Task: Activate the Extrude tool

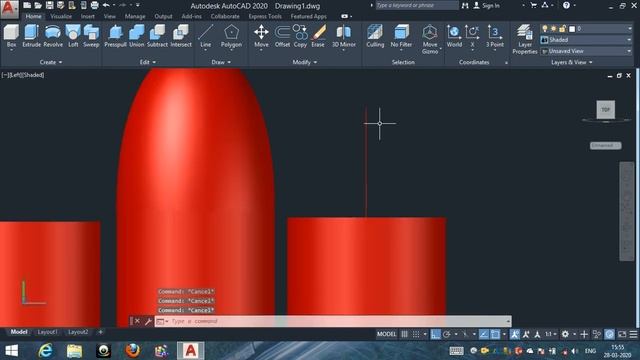Action: point(31,36)
